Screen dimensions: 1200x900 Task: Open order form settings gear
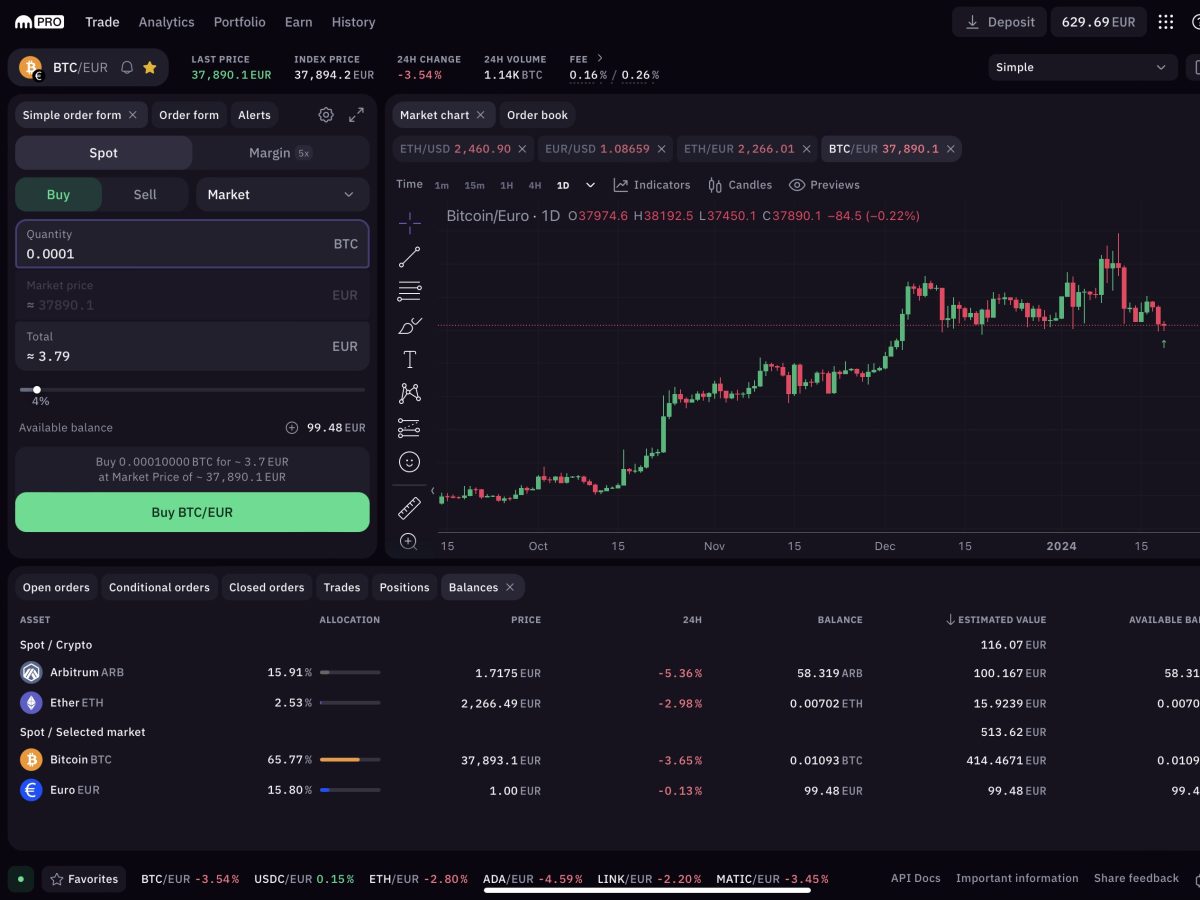[x=326, y=115]
